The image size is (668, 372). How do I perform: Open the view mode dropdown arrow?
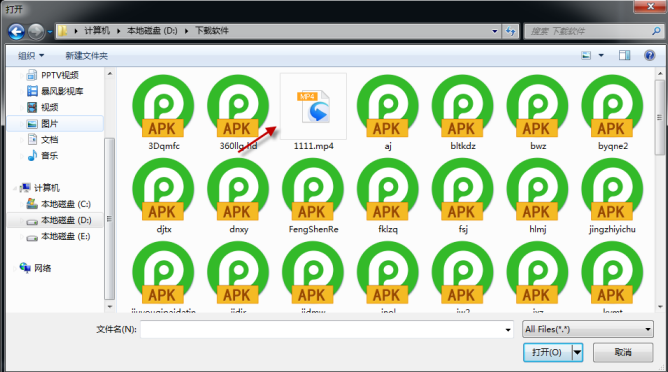pyautogui.click(x=601, y=55)
